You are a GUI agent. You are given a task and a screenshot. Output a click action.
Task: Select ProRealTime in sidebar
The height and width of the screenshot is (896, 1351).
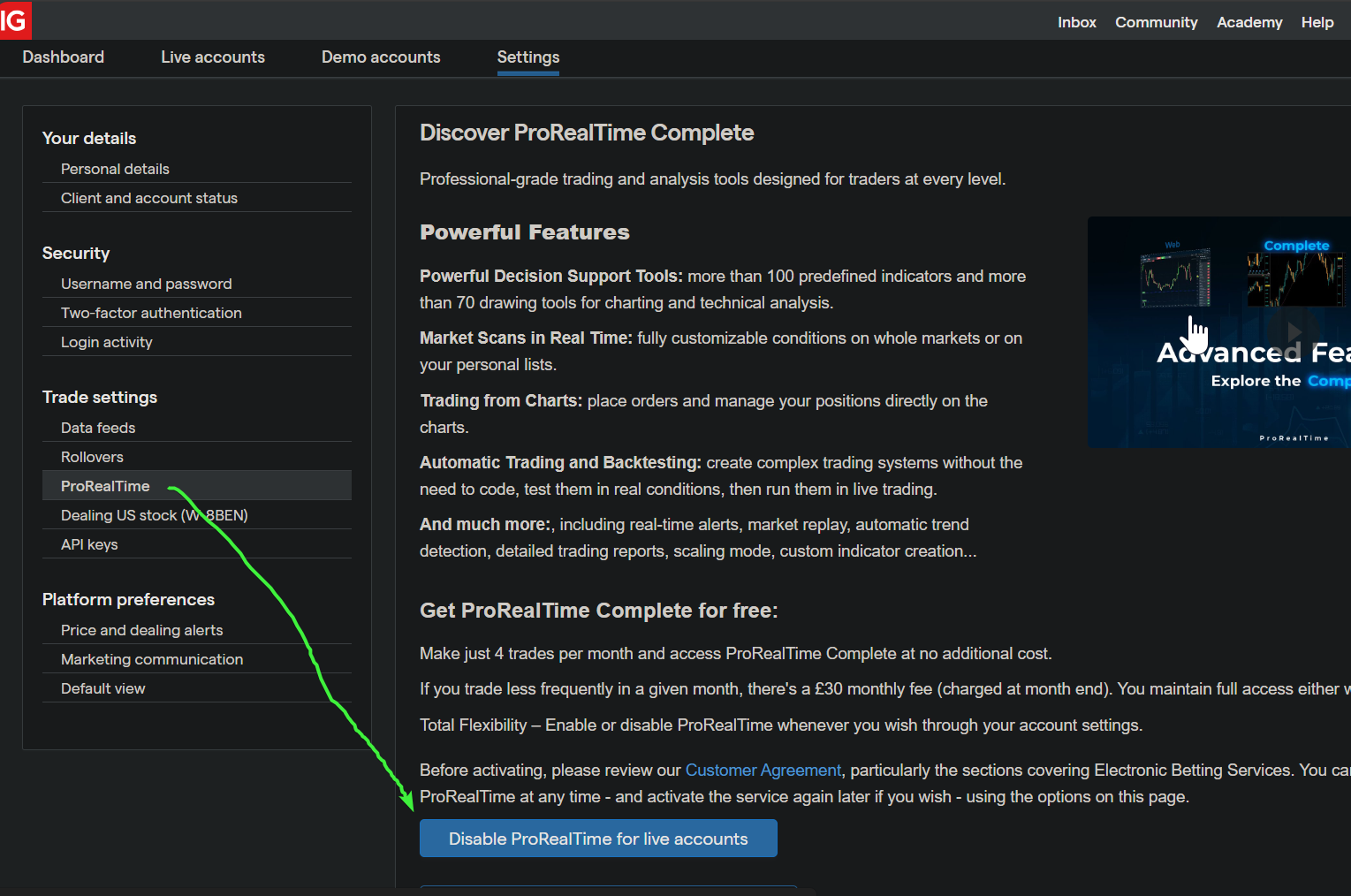[197, 486]
